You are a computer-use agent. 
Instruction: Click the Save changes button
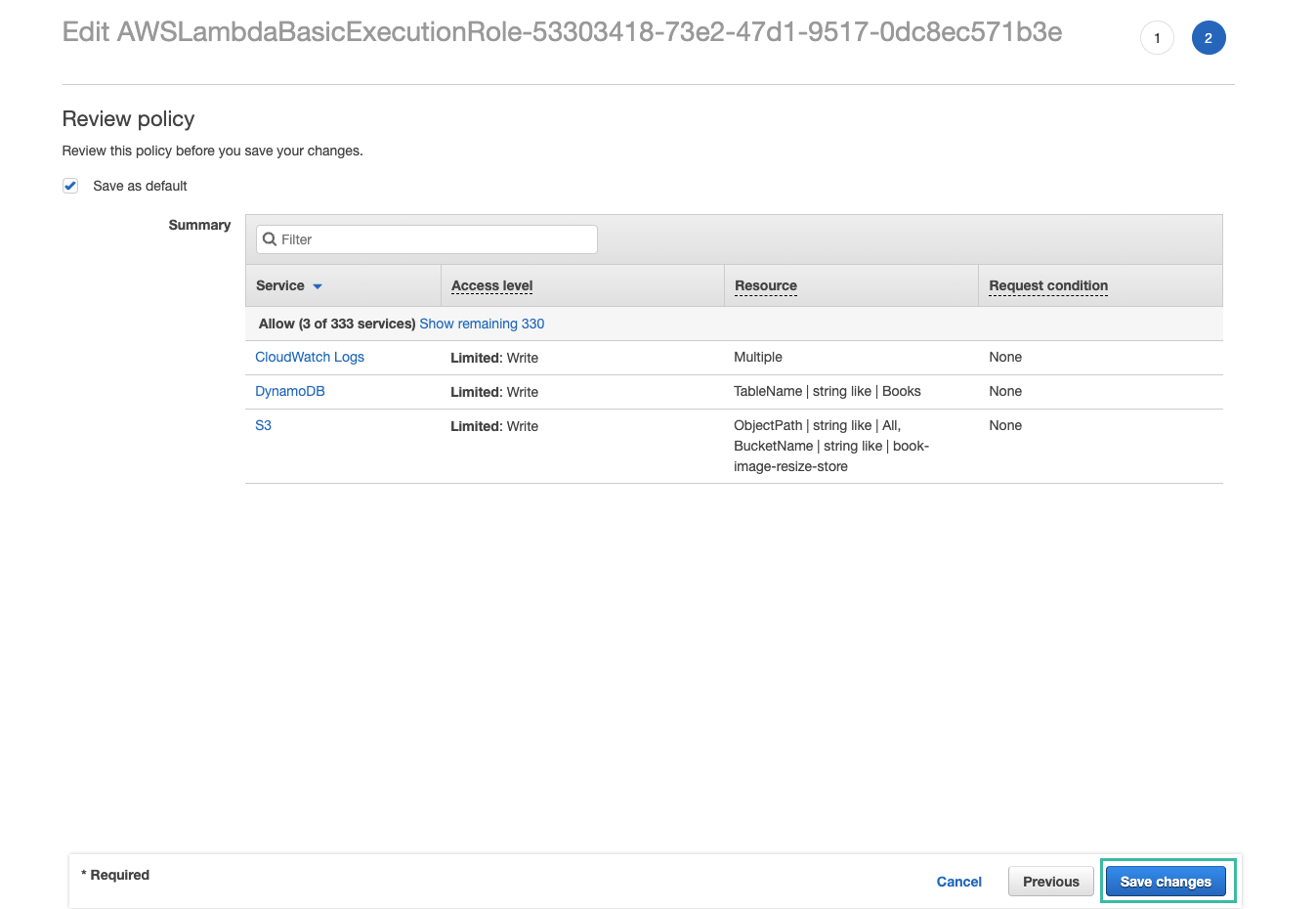(x=1167, y=881)
